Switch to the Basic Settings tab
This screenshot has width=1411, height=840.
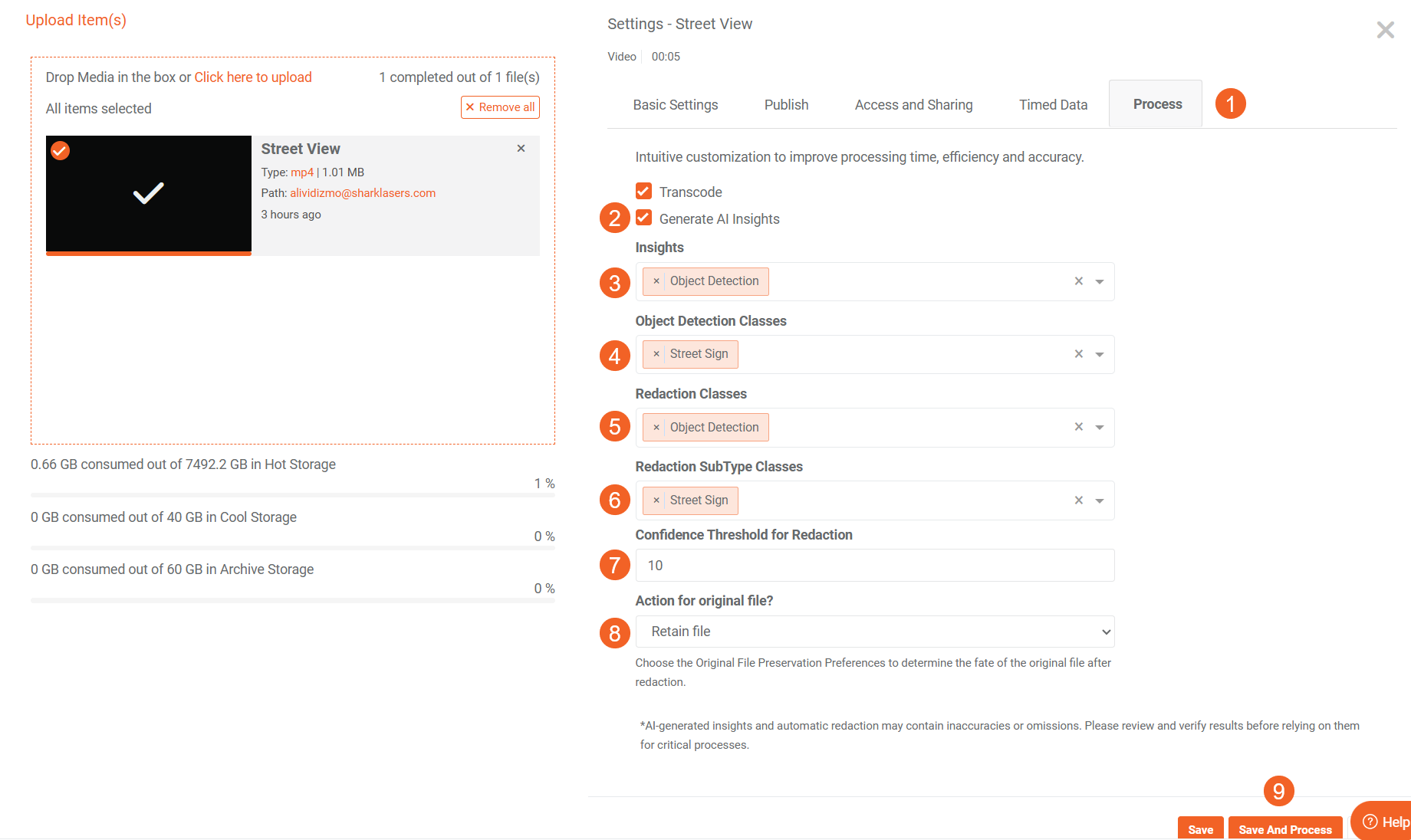[675, 105]
